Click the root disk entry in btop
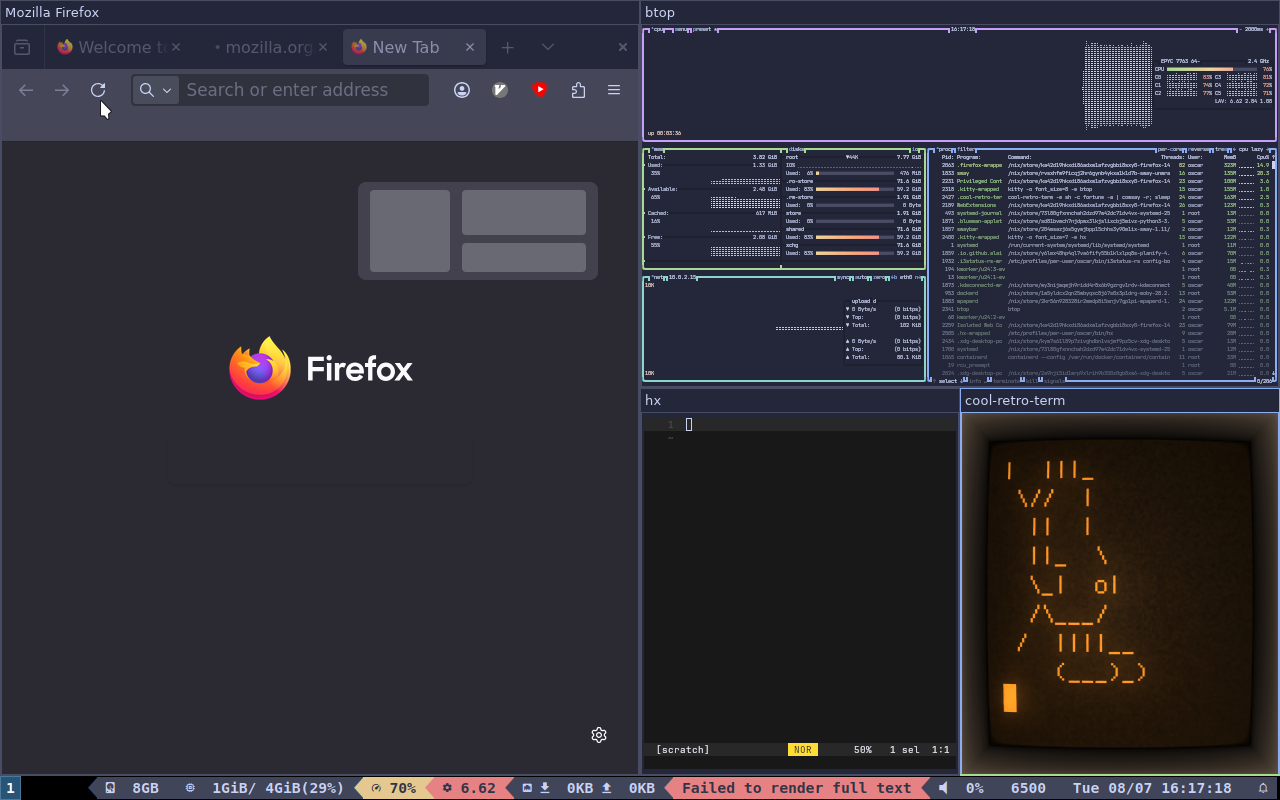Screen dimensions: 1280x800 click(x=853, y=157)
